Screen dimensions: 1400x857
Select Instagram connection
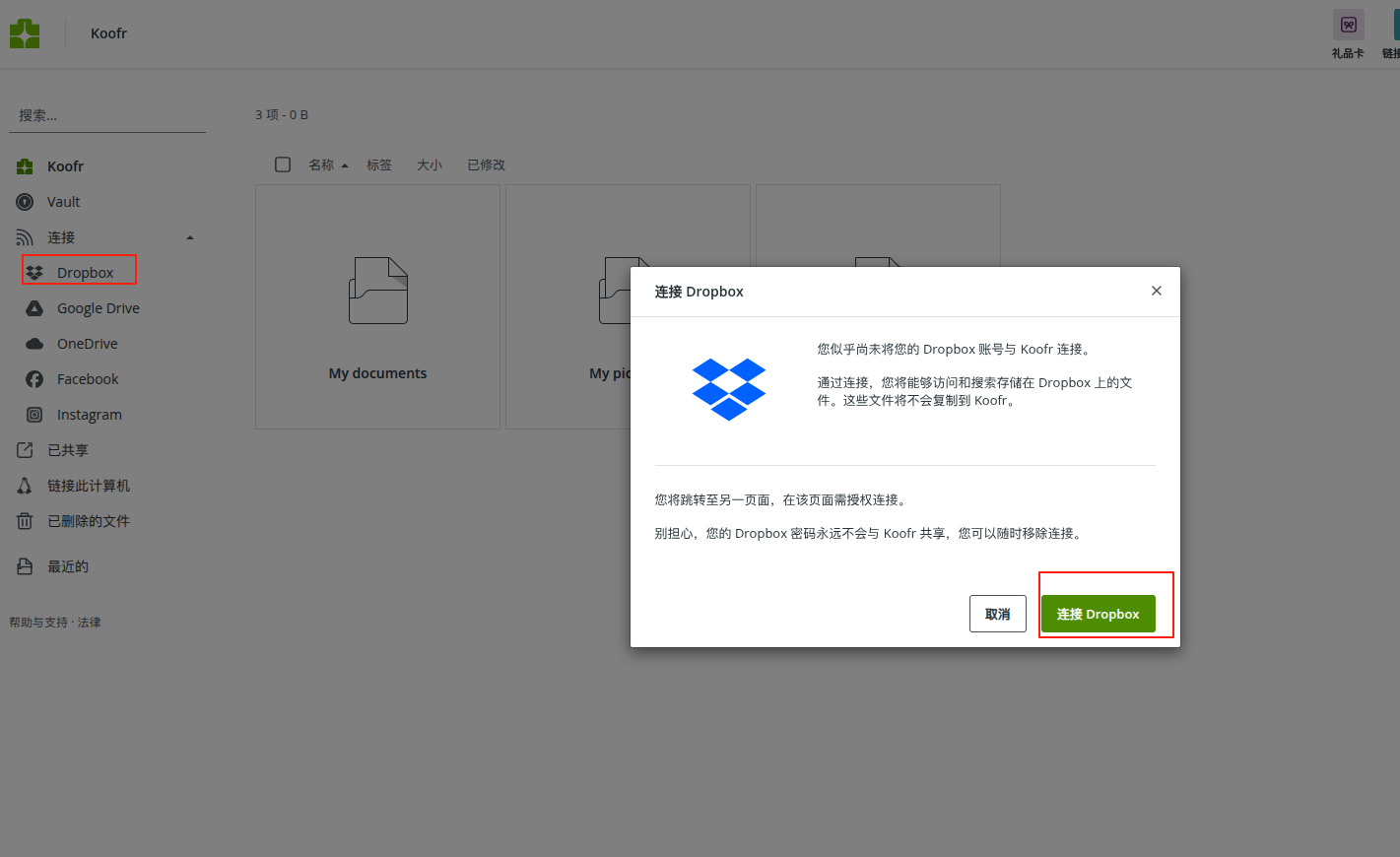tap(90, 415)
